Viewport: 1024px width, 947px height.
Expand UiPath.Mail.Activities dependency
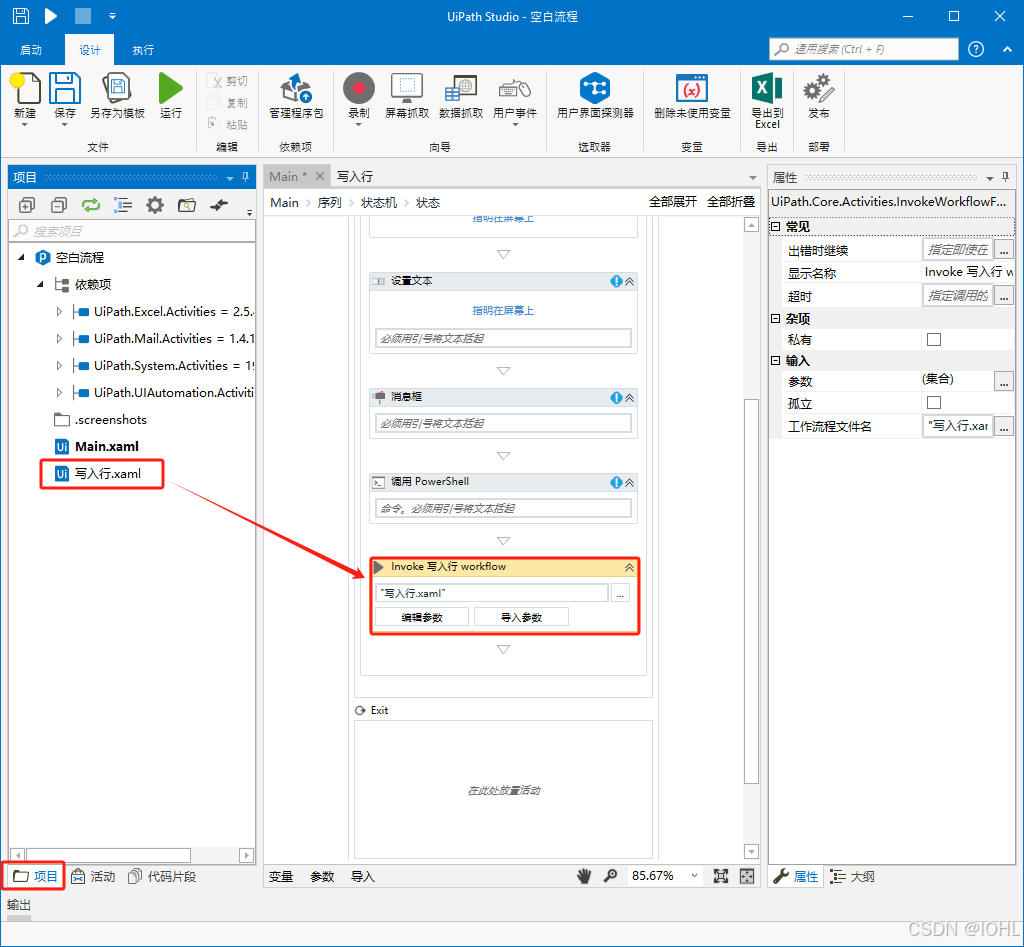pos(59,338)
